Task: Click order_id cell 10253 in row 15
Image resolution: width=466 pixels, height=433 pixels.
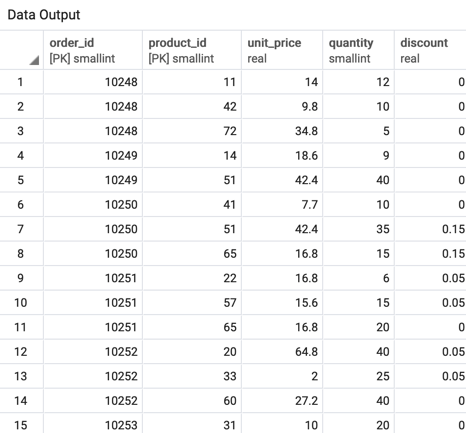Action: (x=93, y=424)
